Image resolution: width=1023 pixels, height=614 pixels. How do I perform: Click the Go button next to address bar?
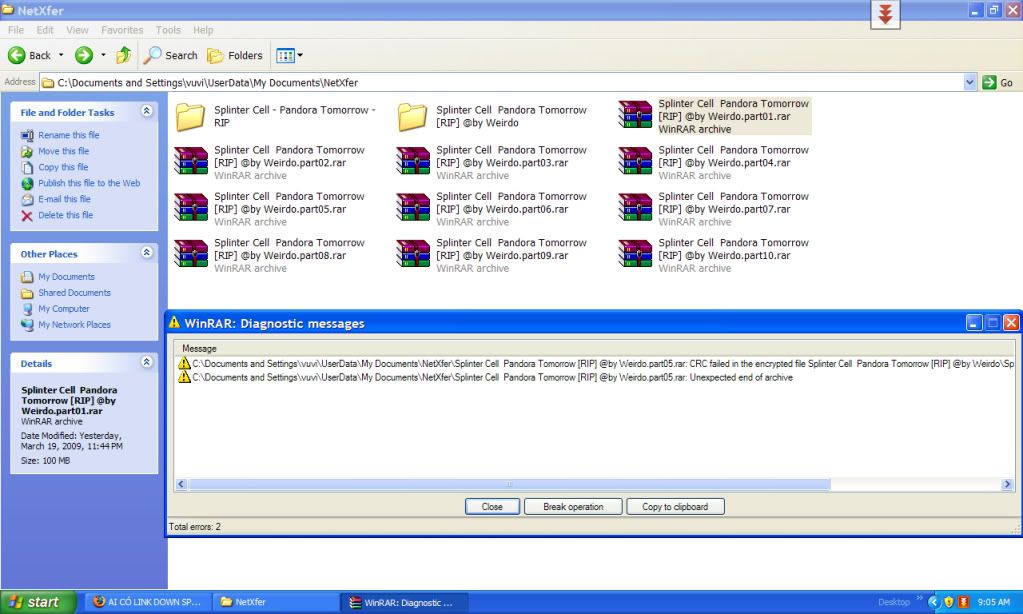[x=998, y=82]
